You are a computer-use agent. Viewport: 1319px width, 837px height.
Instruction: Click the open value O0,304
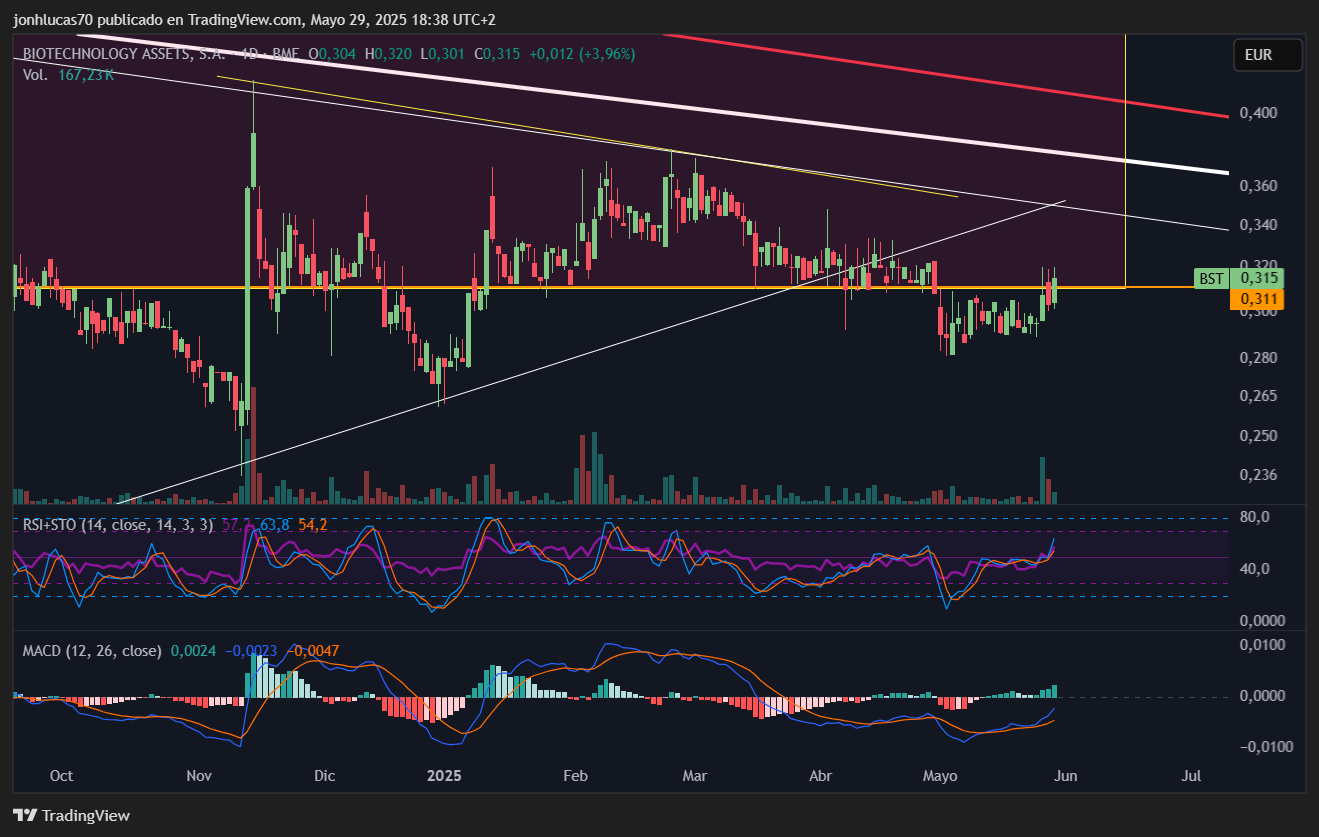[x=332, y=54]
